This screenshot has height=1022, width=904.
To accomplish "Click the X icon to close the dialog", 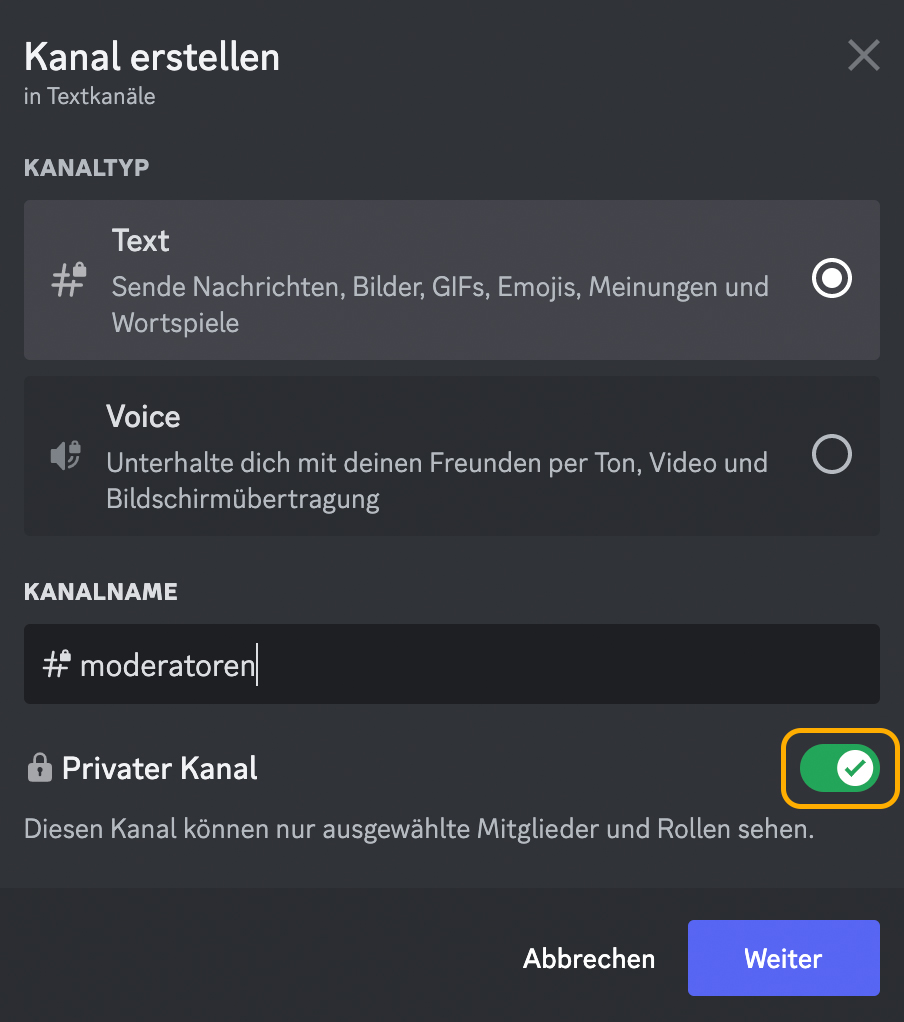I will click(863, 55).
